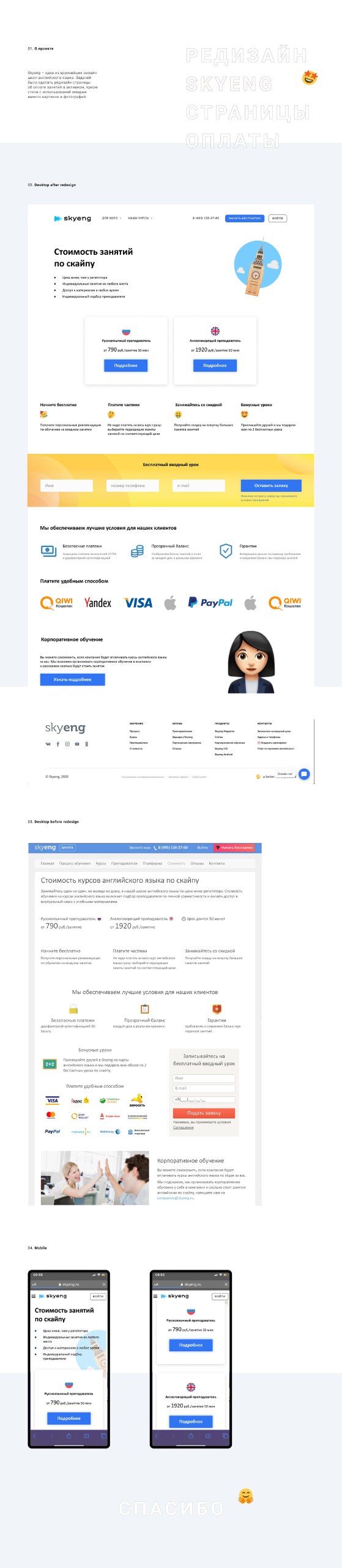
Task: Click the Сбербанк logo in old design
Action: tap(110, 1100)
